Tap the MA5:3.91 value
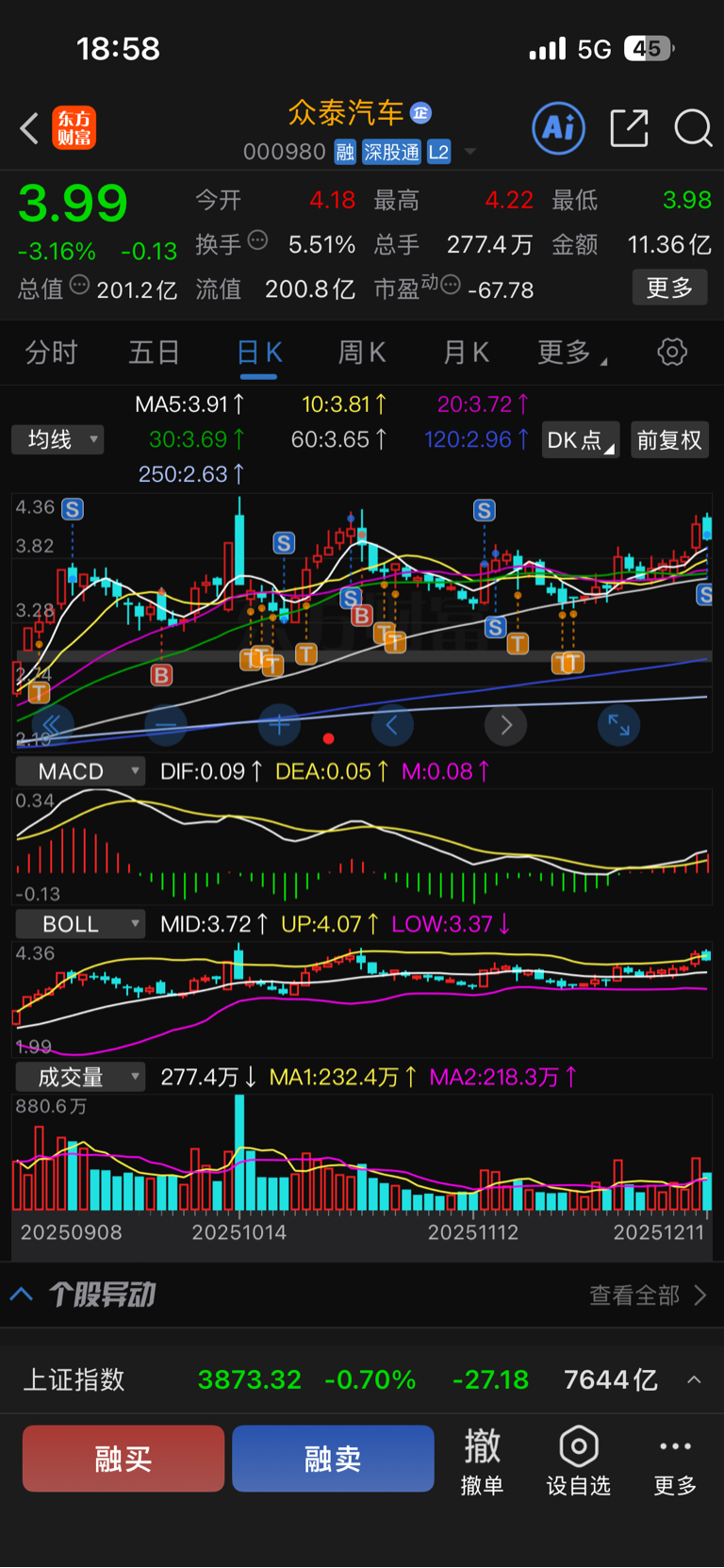This screenshot has height=1568, width=724. (x=189, y=404)
